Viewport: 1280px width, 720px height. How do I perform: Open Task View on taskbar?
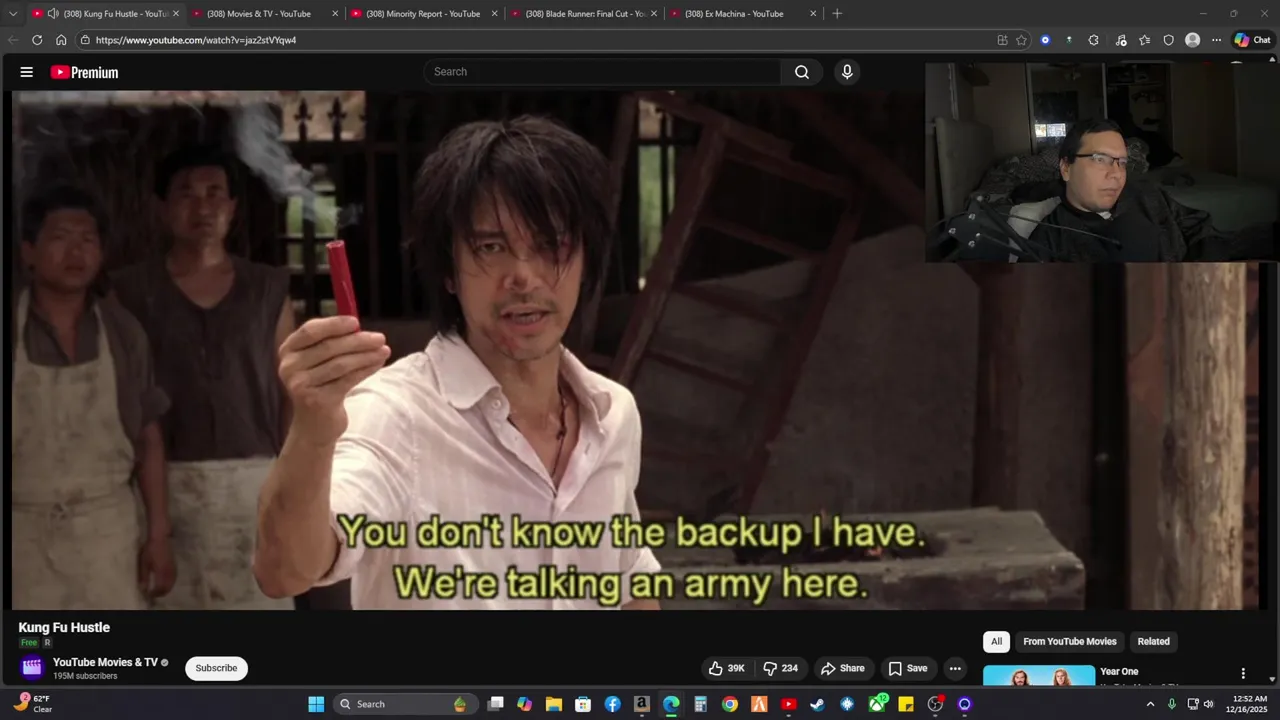tap(495, 704)
